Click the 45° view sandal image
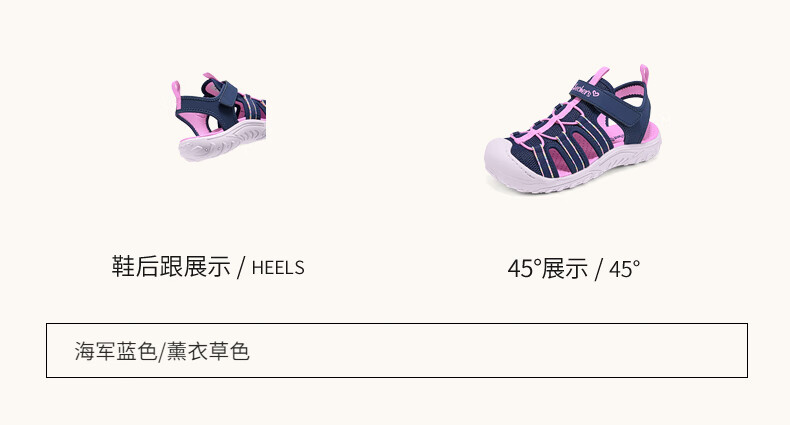This screenshot has width=790, height=425. coord(572,129)
